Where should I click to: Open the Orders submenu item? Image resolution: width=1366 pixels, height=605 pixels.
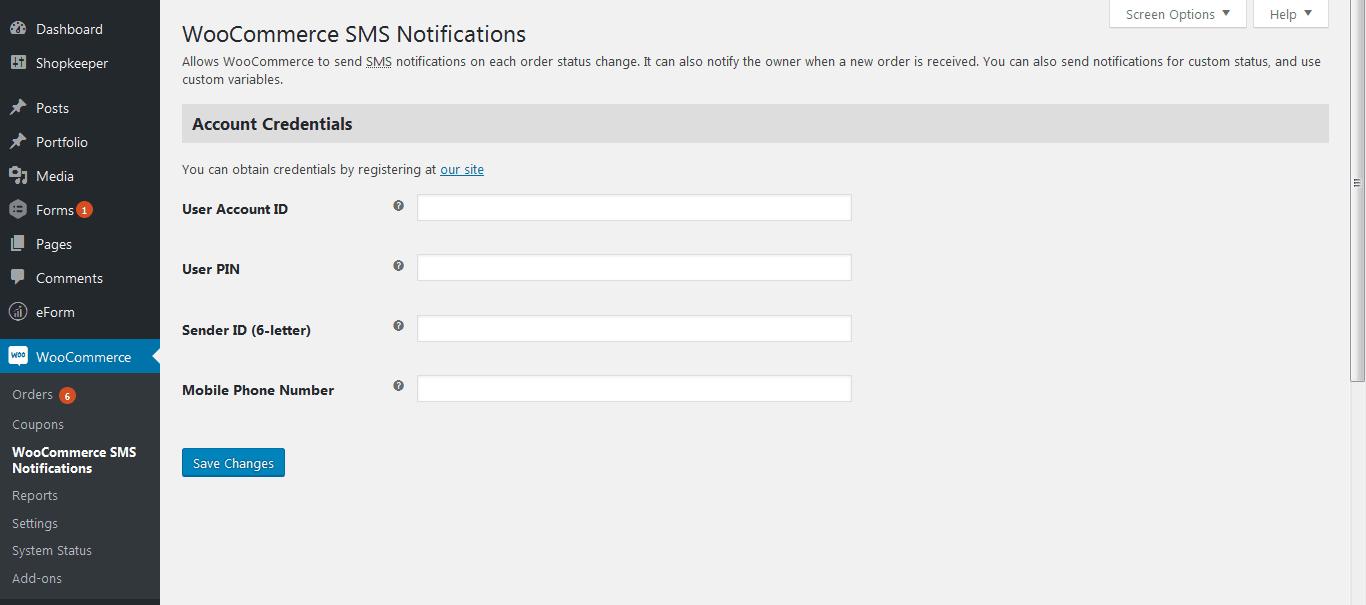point(33,395)
